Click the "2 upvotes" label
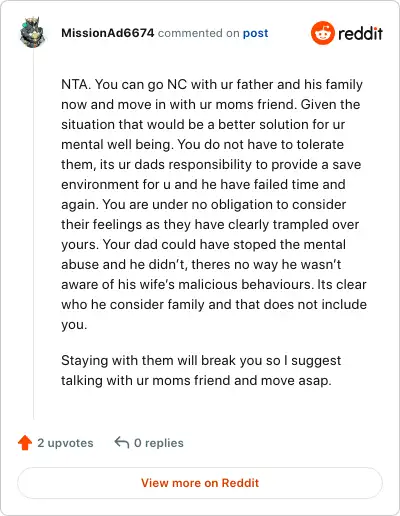400x516 pixels. pos(65,443)
